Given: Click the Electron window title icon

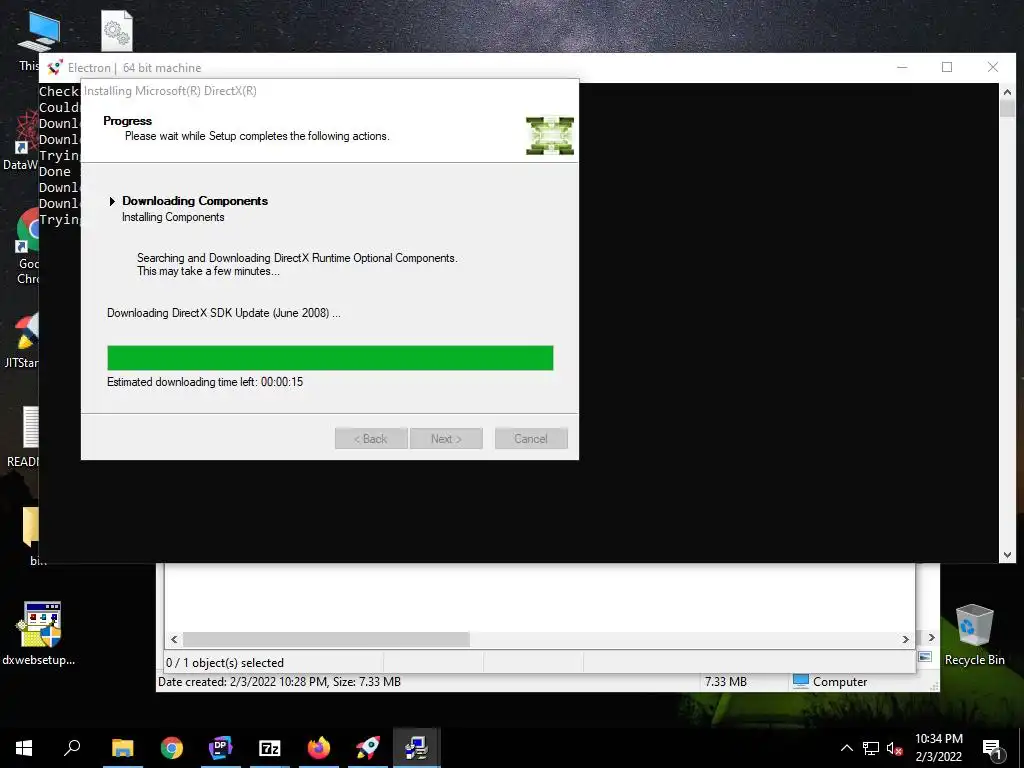Looking at the screenshot, I should [x=55, y=67].
